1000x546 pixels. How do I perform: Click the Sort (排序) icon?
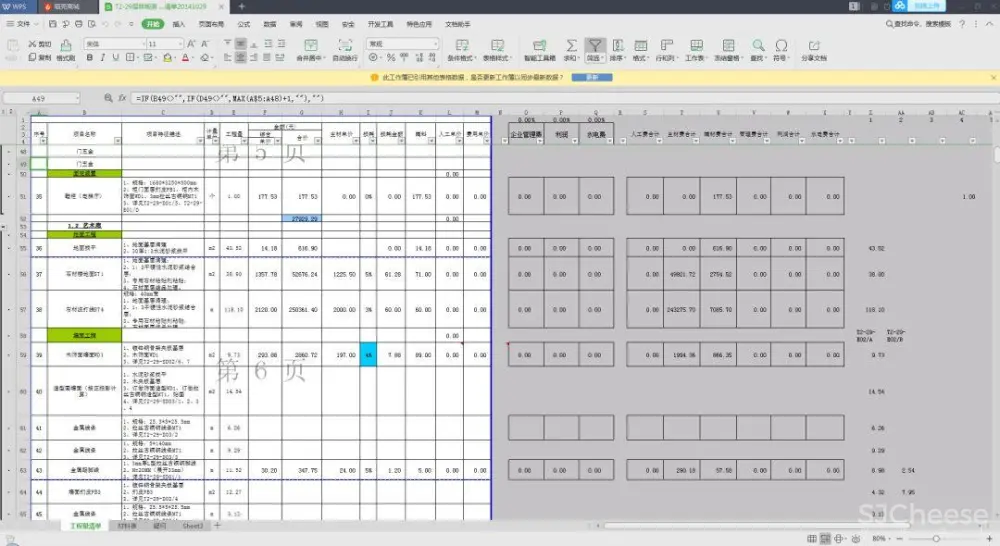point(617,46)
